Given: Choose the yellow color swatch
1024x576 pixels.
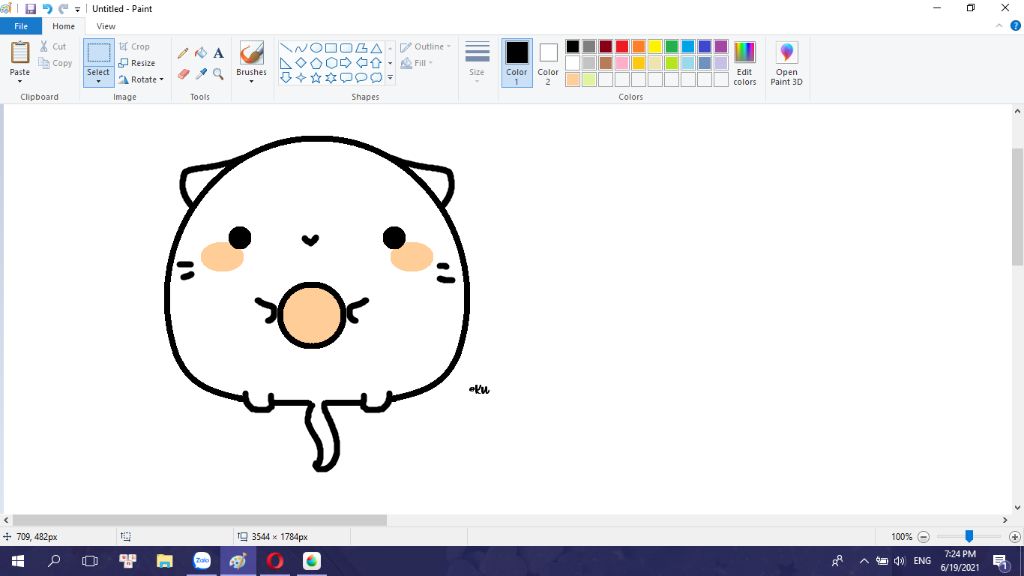Looking at the screenshot, I should (x=655, y=46).
